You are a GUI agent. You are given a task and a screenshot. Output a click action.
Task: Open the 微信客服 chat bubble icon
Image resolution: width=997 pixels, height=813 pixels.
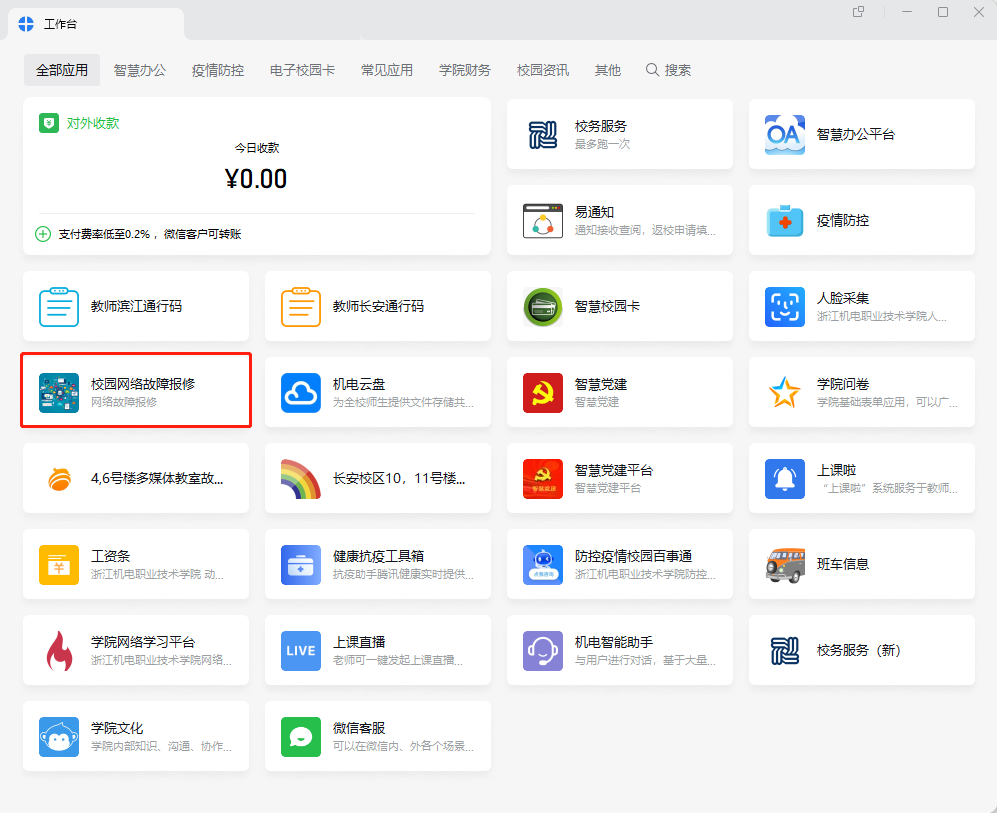301,737
